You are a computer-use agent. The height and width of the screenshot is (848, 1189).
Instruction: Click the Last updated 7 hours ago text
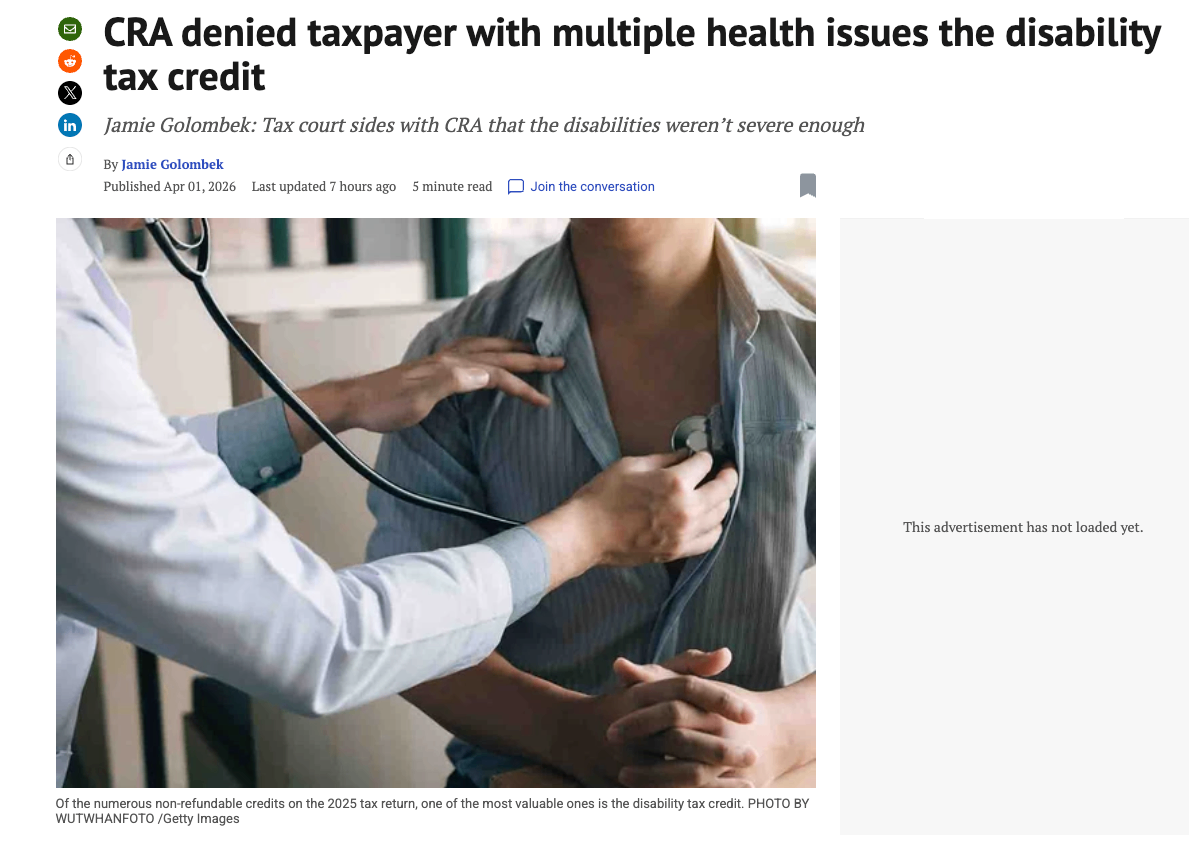tap(324, 187)
